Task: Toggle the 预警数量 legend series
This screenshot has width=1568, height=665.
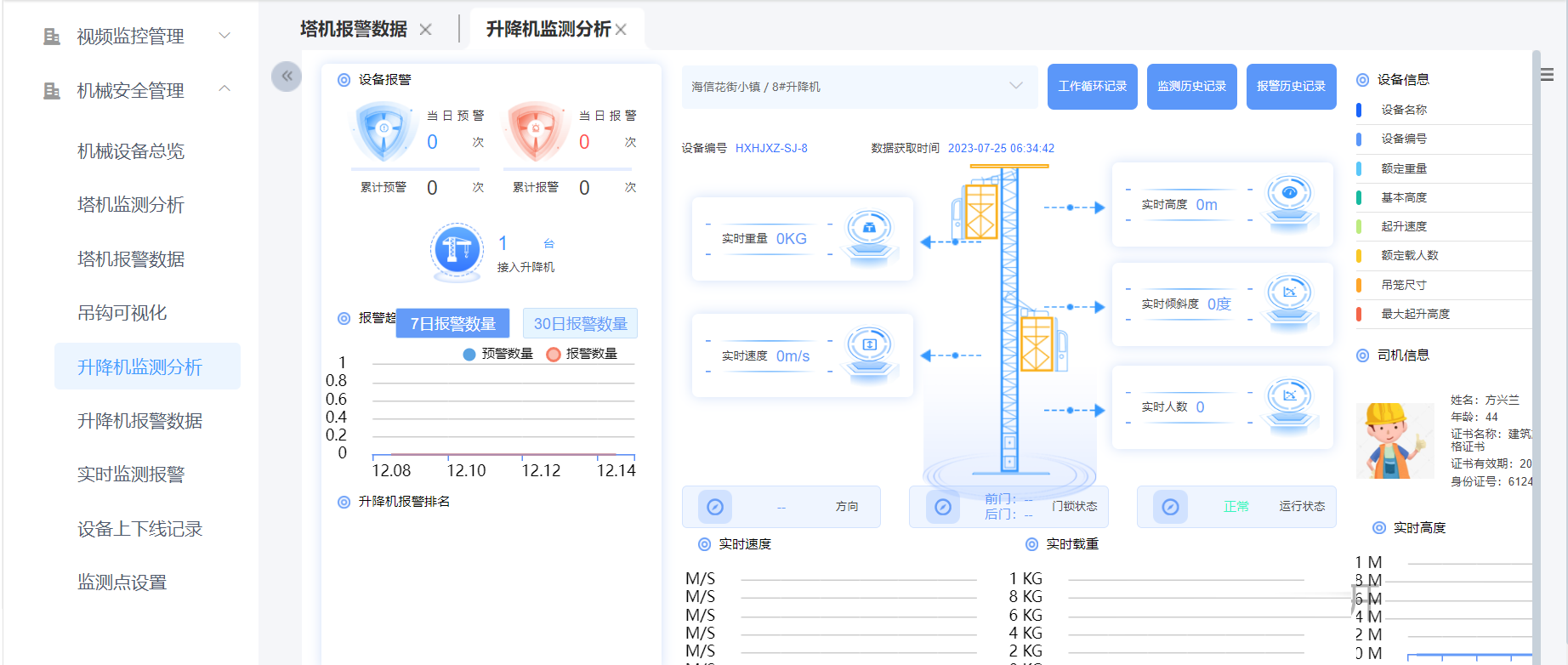Action: 498,354
